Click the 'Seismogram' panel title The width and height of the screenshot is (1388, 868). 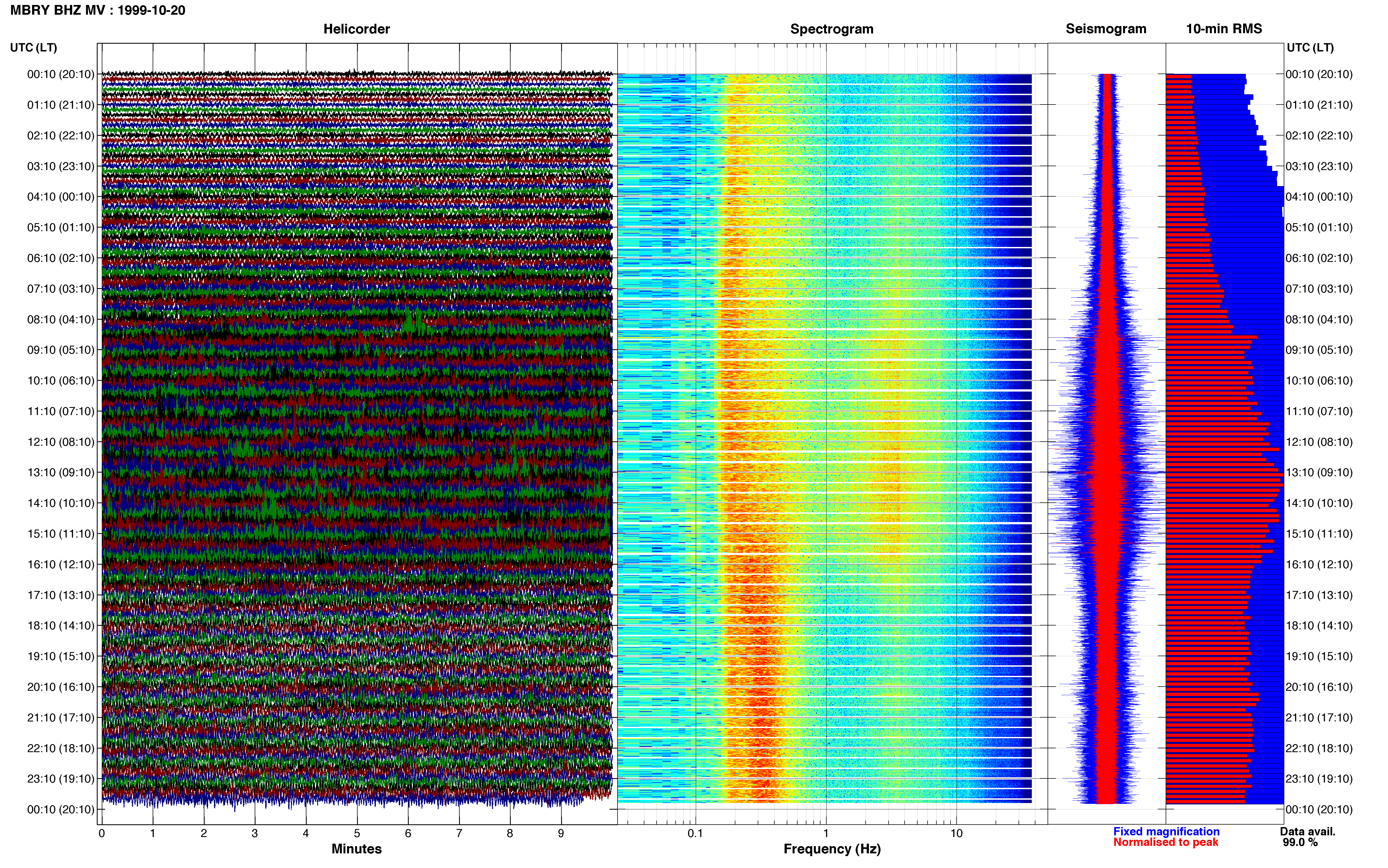(1106, 29)
